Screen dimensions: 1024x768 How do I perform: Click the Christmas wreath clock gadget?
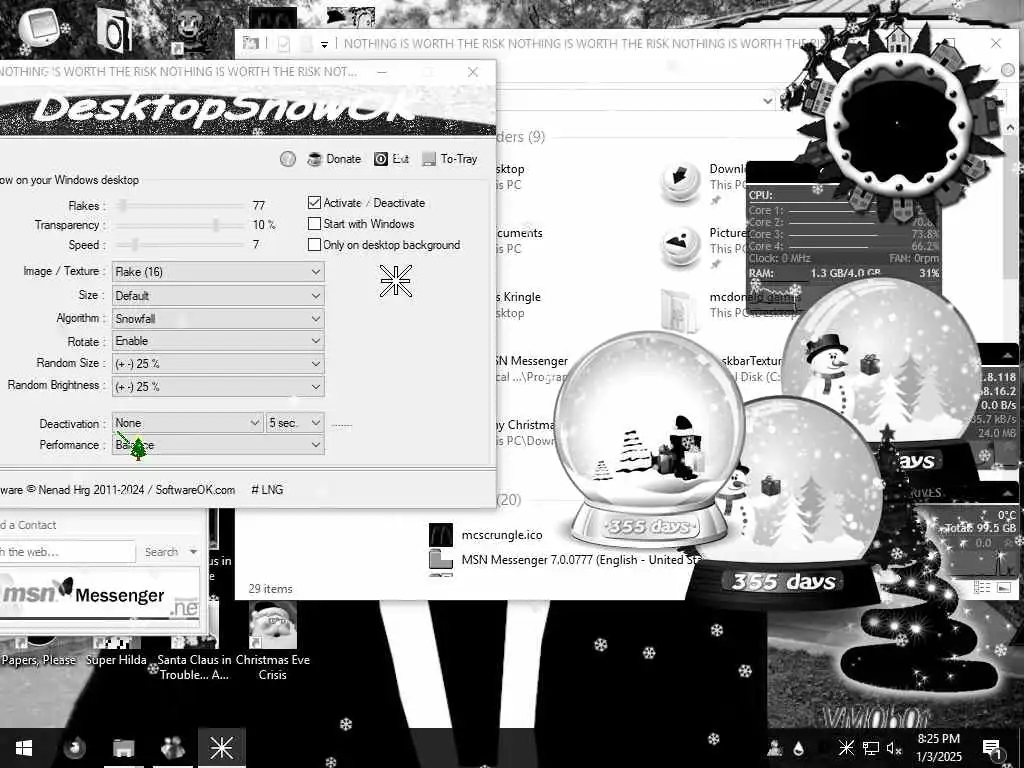coord(897,123)
